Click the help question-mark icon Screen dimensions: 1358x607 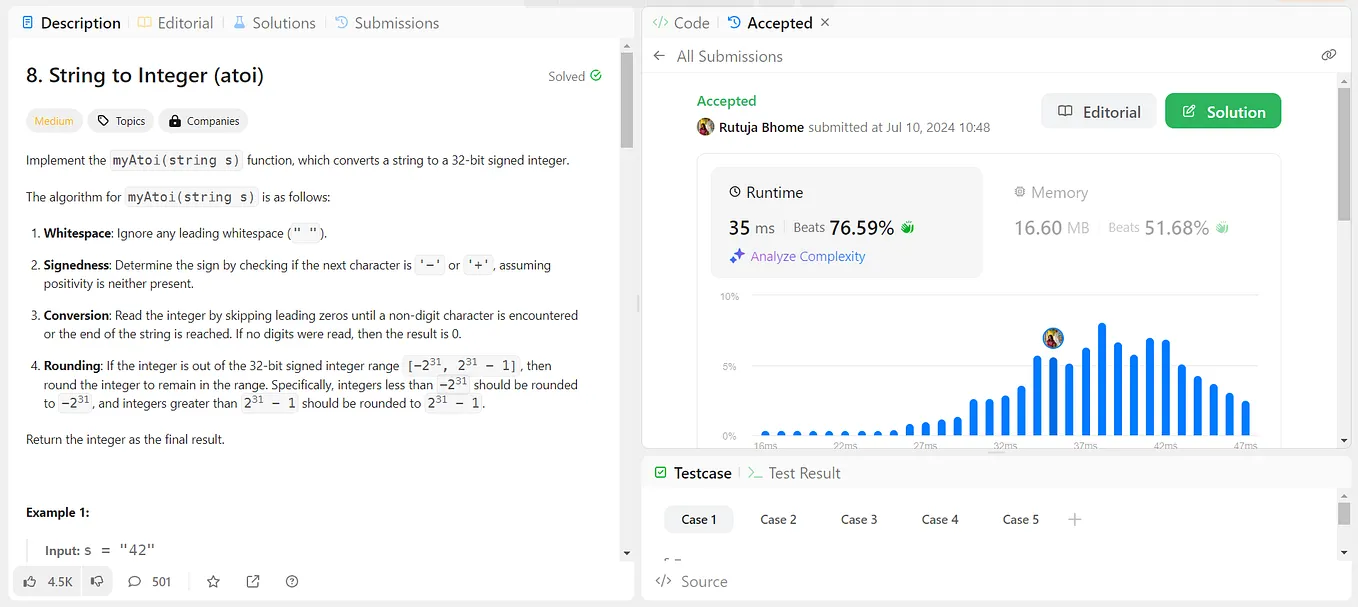(x=291, y=581)
